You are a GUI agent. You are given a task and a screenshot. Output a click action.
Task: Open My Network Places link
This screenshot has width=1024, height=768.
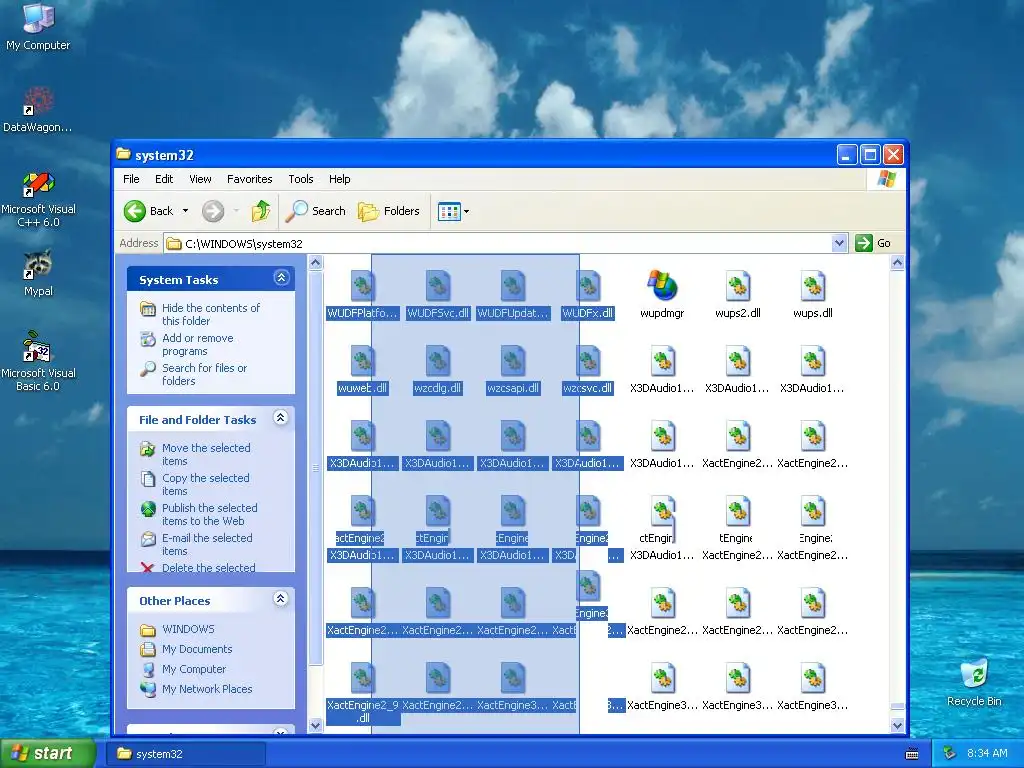pos(207,689)
